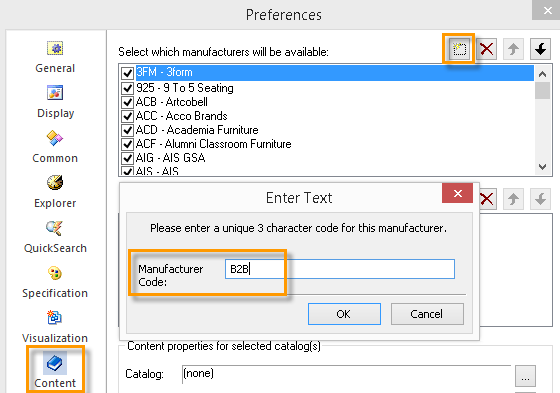Image resolution: width=560 pixels, height=393 pixels.
Task: Click the up arrow in the lower catalog toolbar
Action: (x=513, y=199)
